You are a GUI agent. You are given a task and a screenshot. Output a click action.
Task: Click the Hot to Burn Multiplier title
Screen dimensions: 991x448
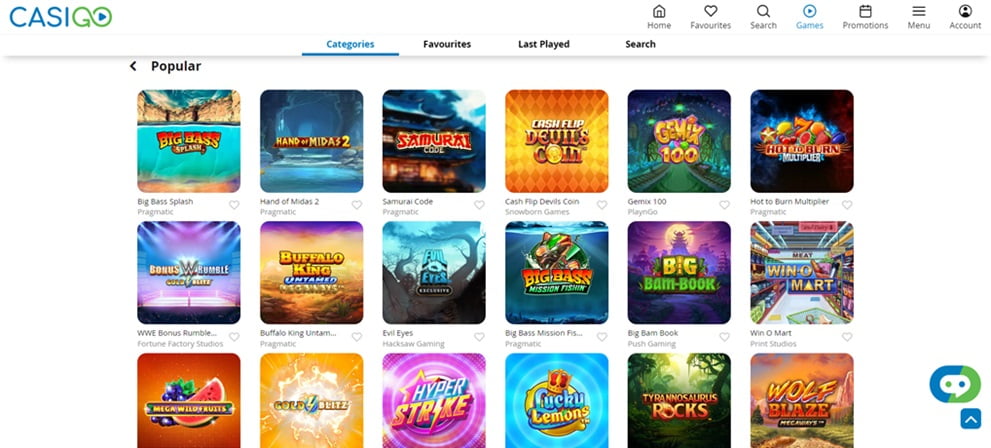click(789, 202)
